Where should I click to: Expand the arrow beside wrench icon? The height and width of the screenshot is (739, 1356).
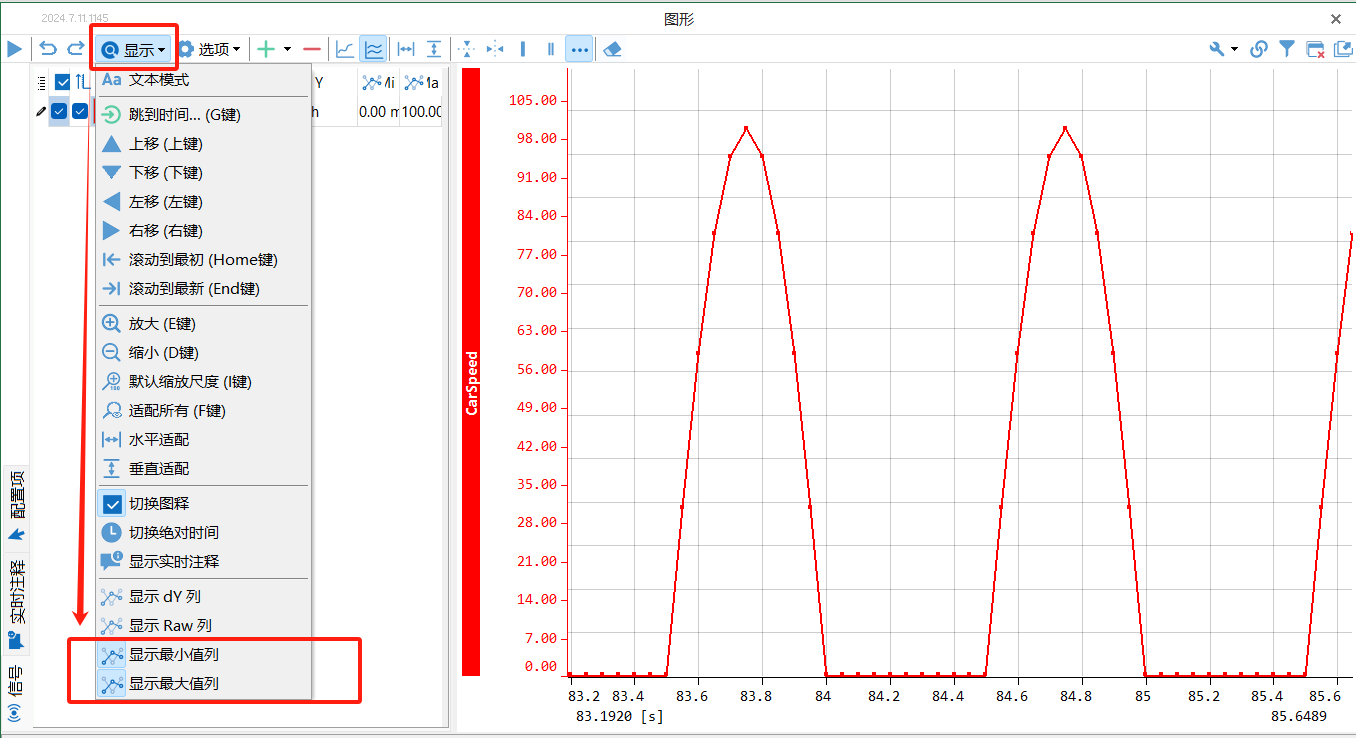point(1234,49)
